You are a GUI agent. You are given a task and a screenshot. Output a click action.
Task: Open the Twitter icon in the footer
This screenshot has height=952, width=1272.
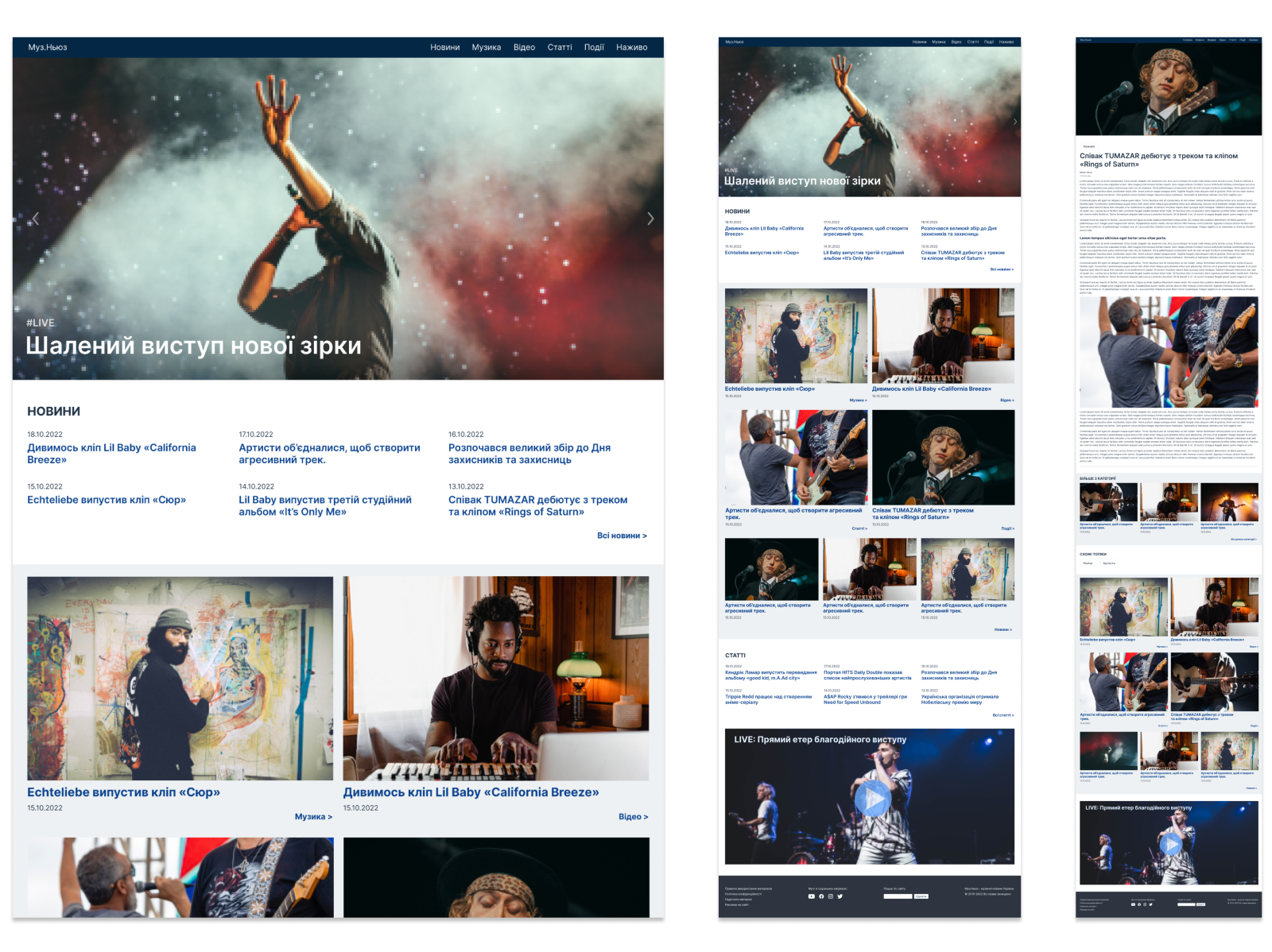click(x=840, y=896)
